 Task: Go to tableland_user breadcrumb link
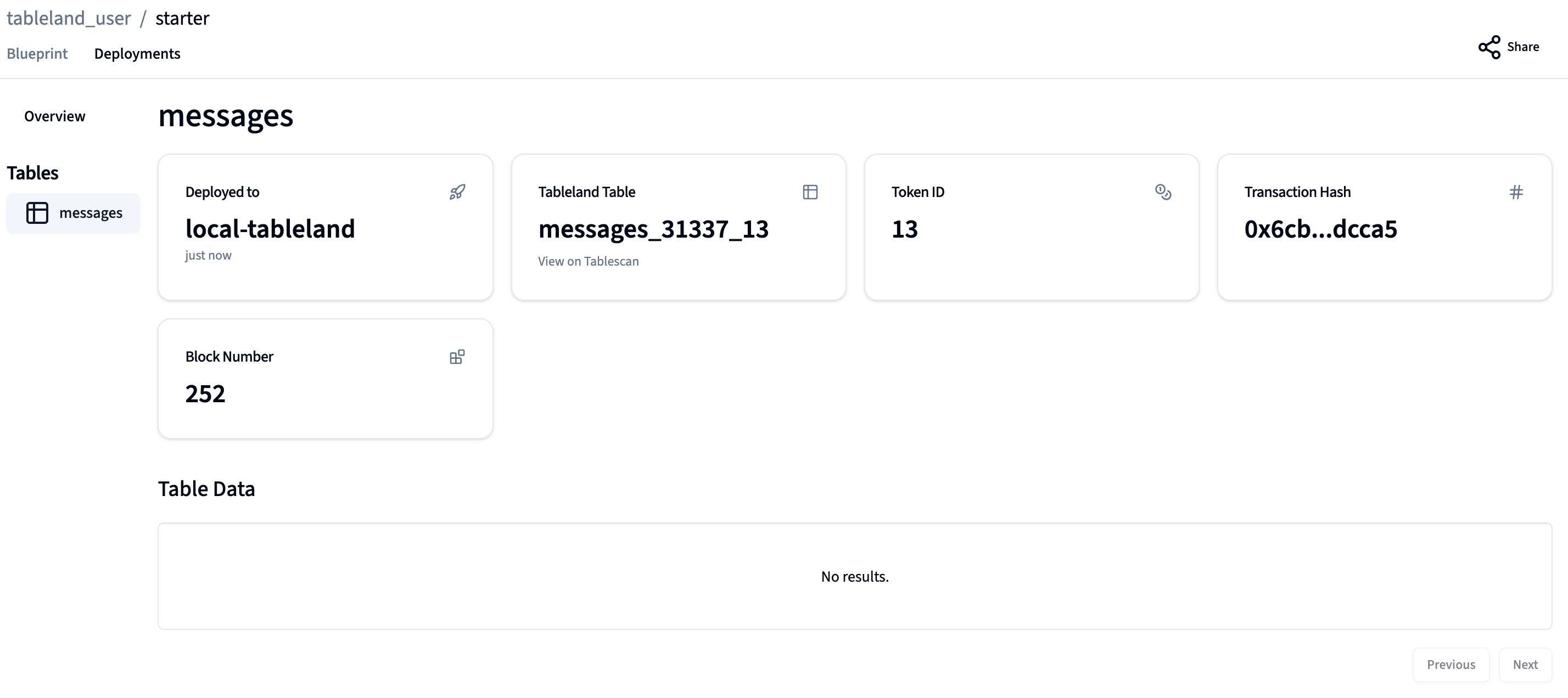click(69, 18)
